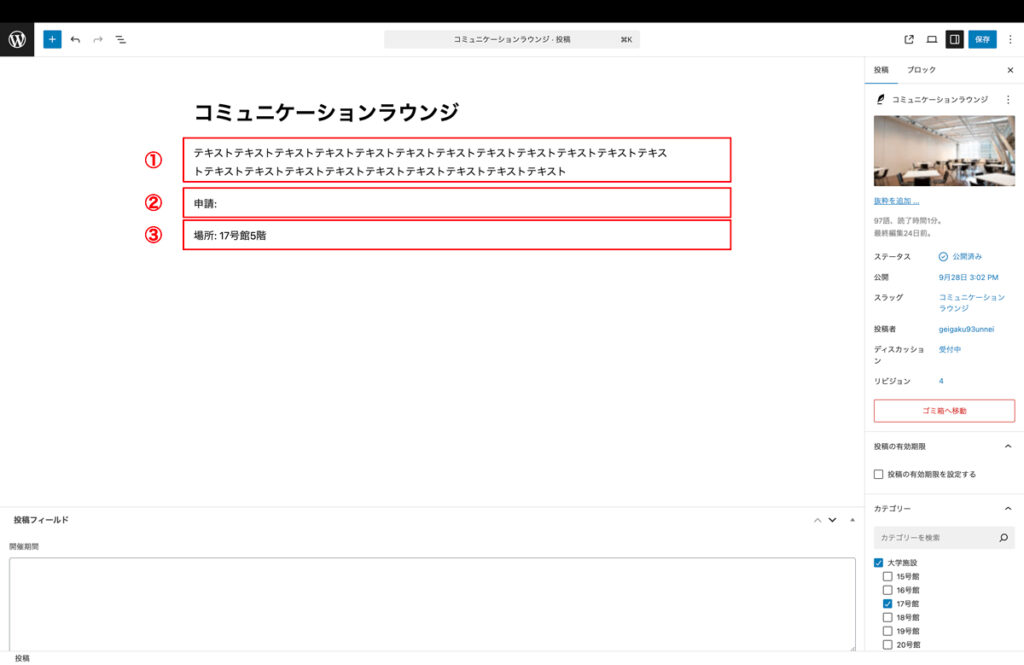The image size is (1024, 665).
Task: Enable 投稿の有効期限を設定する checkbox
Action: [878, 474]
